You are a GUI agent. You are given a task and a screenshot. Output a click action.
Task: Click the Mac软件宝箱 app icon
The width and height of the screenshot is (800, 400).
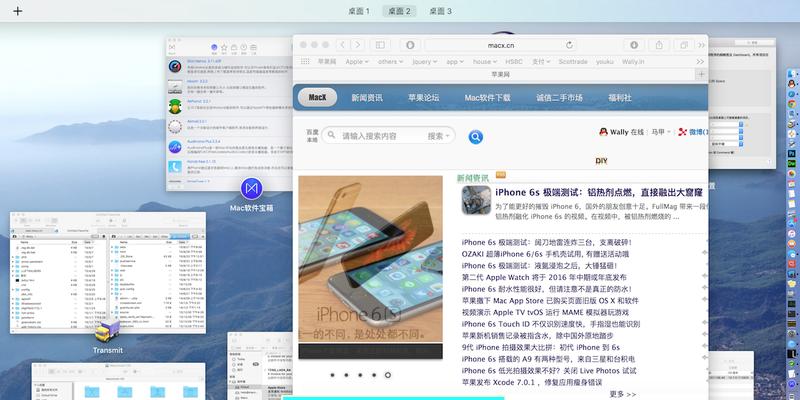click(x=252, y=189)
